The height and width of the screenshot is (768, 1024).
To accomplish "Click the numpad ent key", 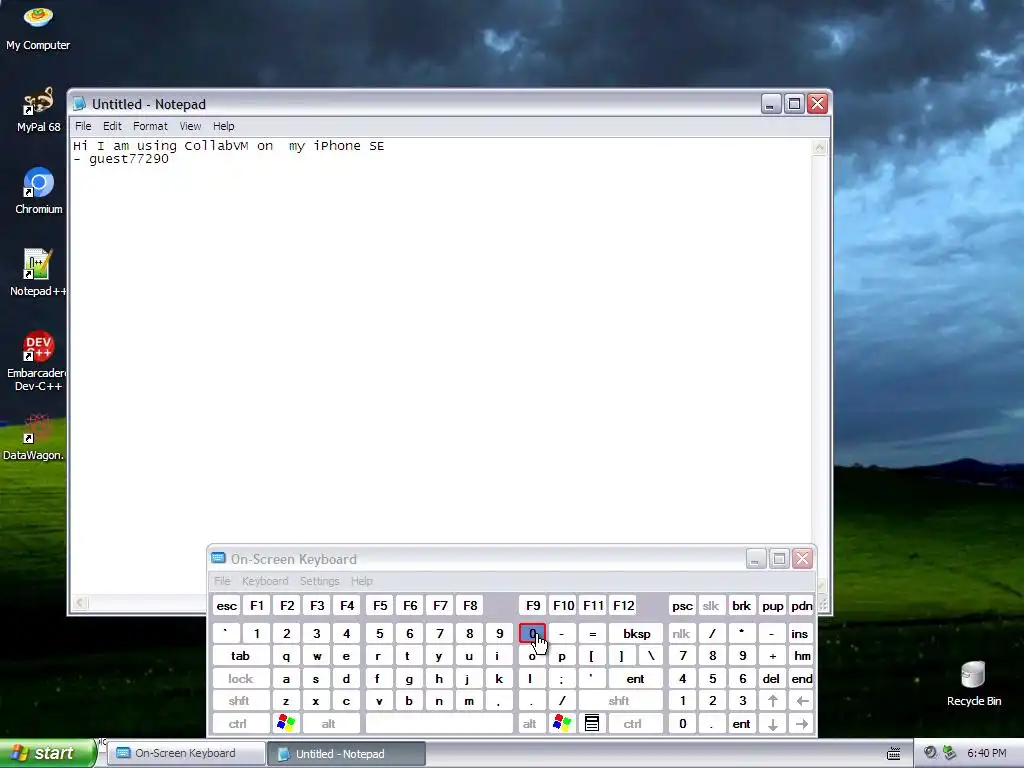I will coord(741,724).
